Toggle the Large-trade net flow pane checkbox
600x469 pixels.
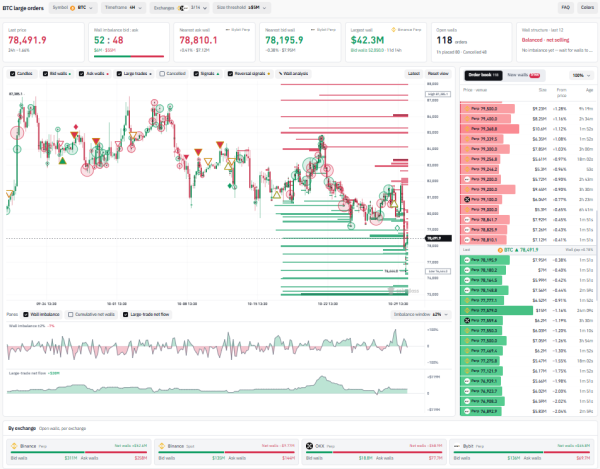coord(126,314)
